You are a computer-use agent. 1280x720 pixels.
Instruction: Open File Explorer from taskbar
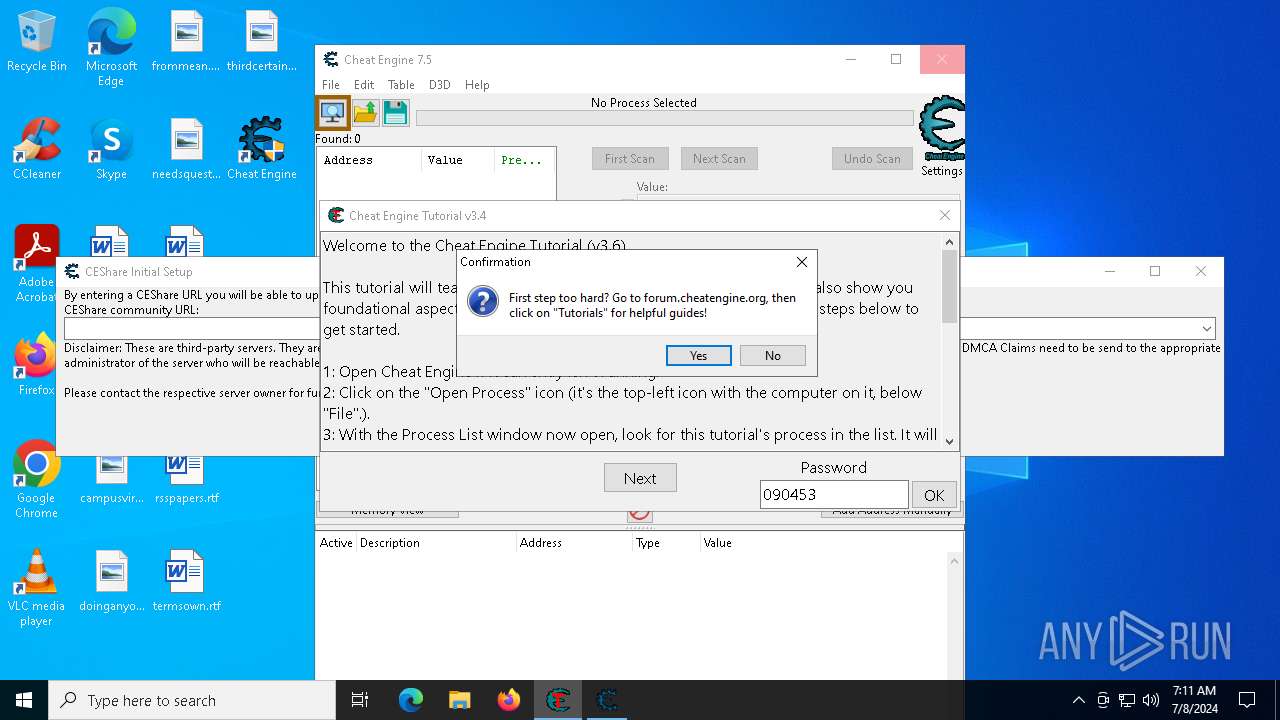(x=459, y=700)
